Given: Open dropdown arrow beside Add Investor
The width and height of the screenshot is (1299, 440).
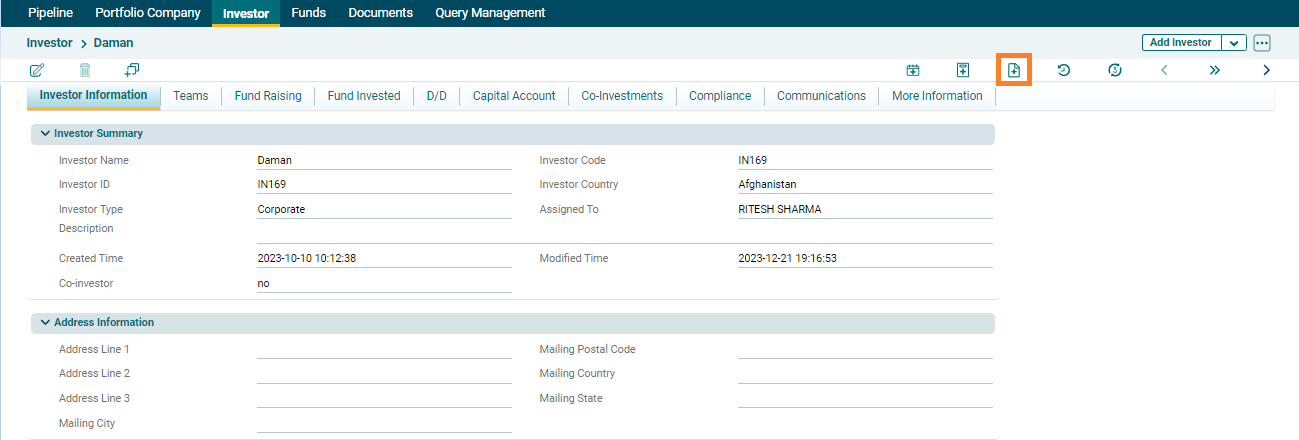Looking at the screenshot, I should click(x=1234, y=43).
